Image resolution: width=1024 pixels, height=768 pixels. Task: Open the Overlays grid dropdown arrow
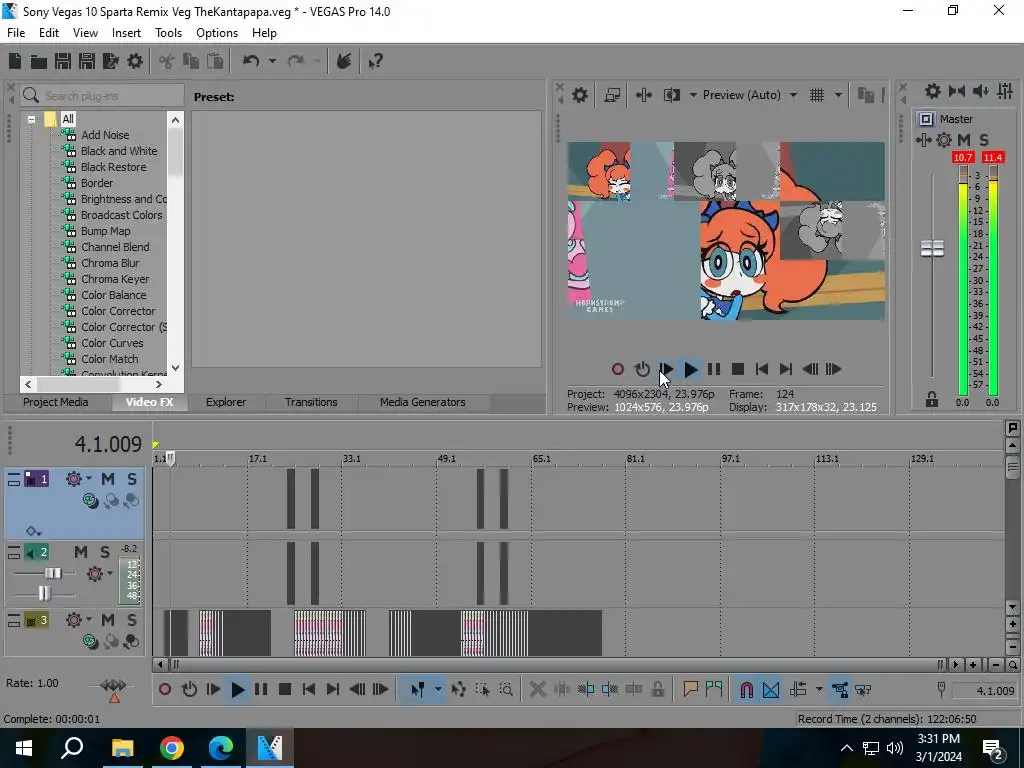click(x=838, y=95)
